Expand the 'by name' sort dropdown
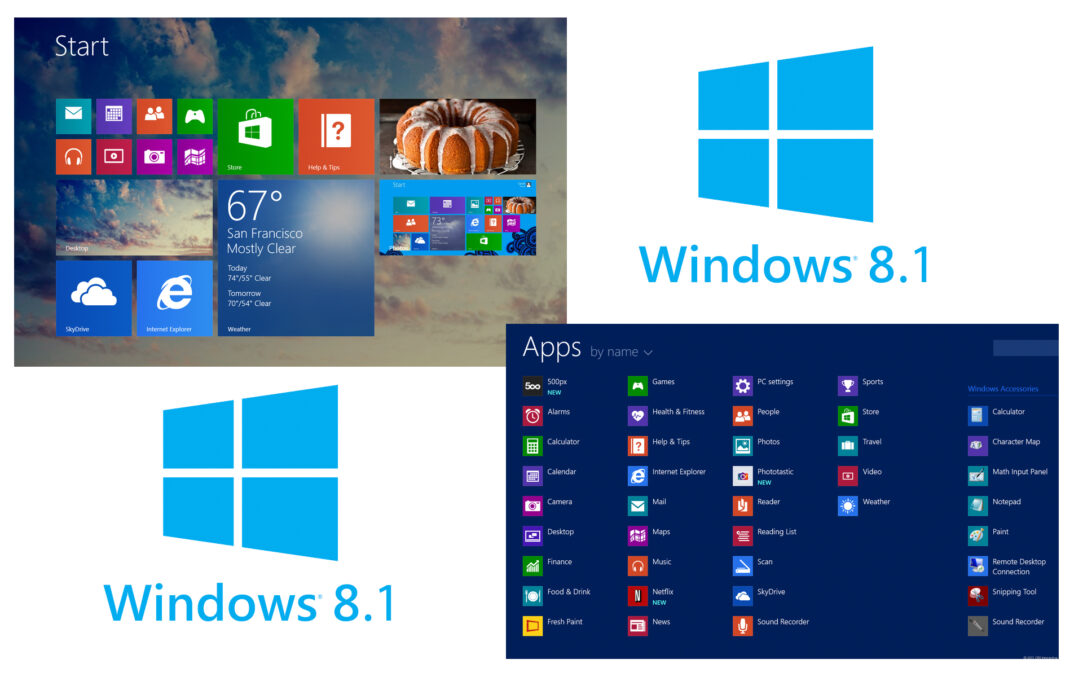Viewport: 1083px width, 677px height. [x=621, y=352]
